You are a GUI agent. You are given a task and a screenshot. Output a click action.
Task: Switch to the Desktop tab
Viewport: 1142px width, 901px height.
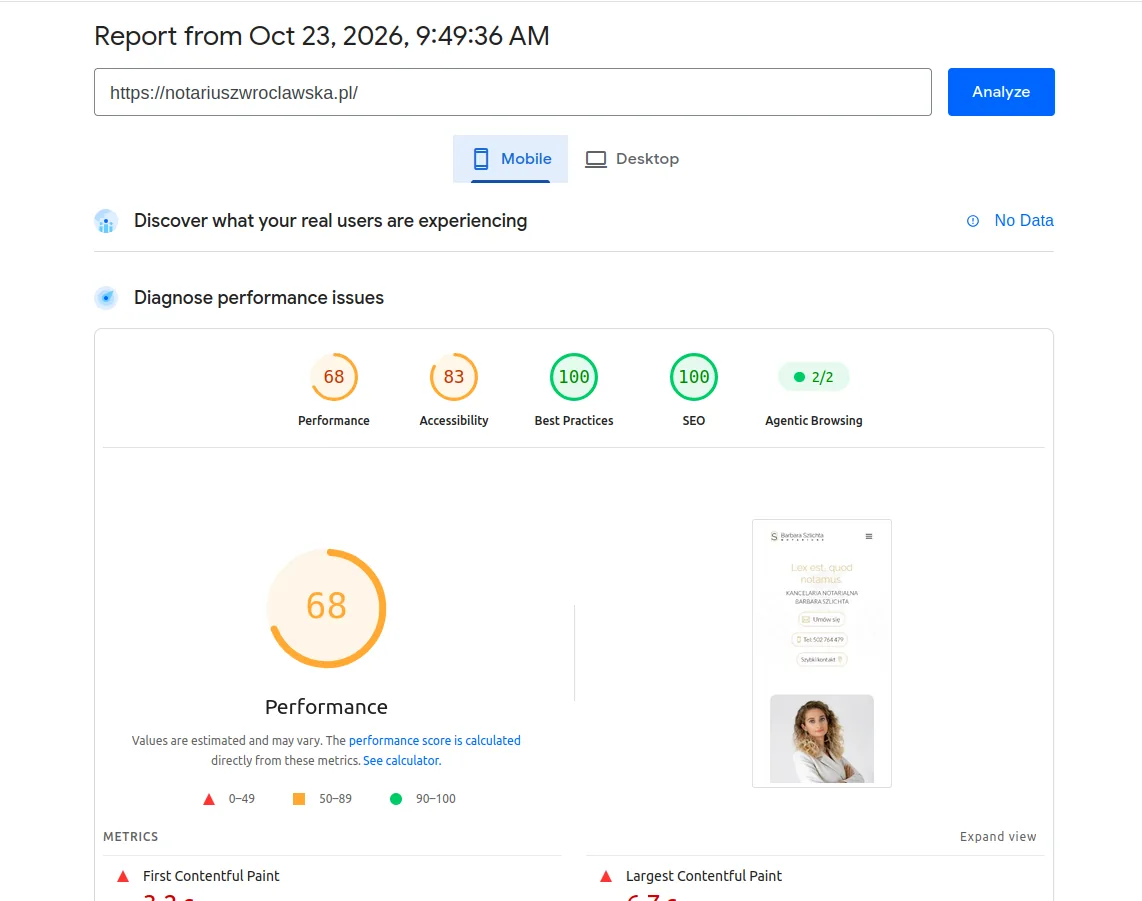pos(632,159)
